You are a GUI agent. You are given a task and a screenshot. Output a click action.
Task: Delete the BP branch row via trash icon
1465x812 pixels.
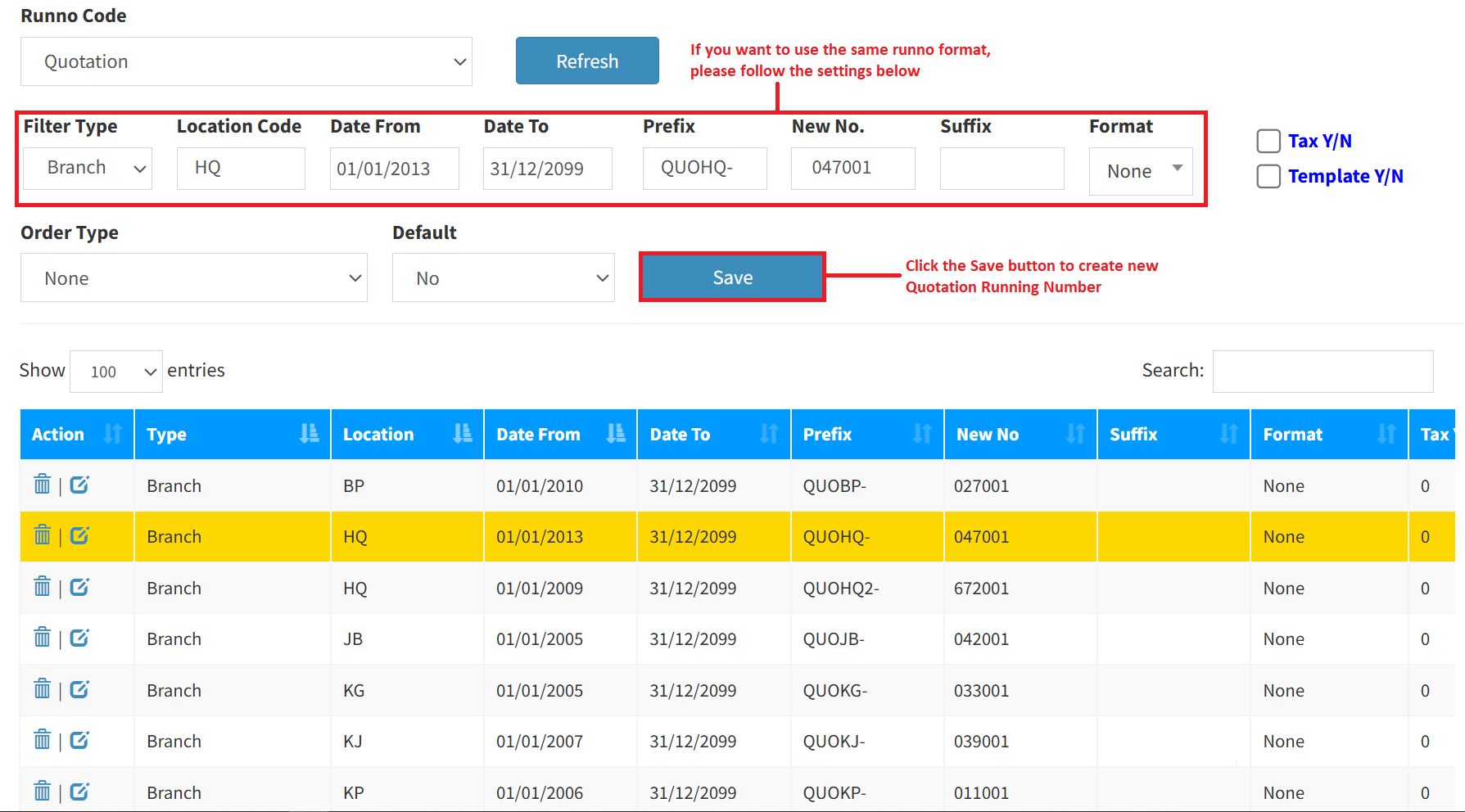[x=43, y=485]
